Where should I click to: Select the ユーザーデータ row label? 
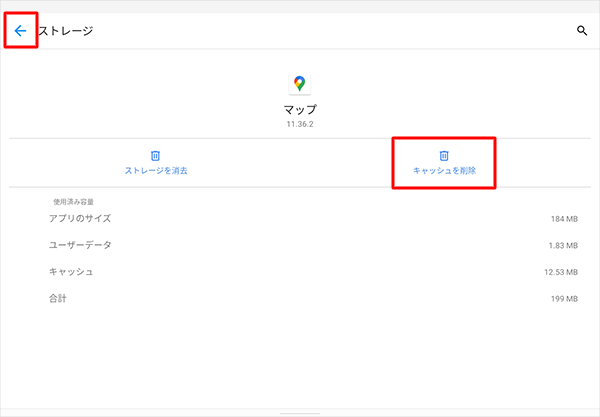[80, 245]
